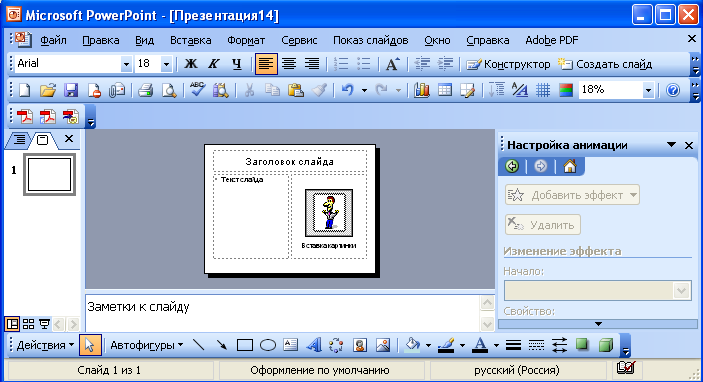Click the Home icon in animation pane
This screenshot has width=703, height=382.
pos(570,166)
